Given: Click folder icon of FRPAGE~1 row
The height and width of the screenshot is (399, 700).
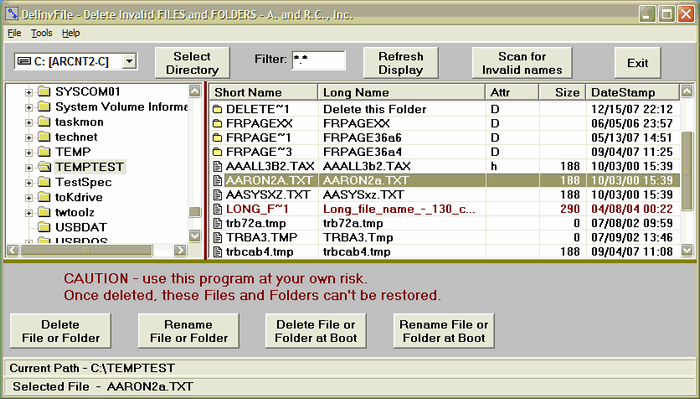Looking at the screenshot, I should pyautogui.click(x=217, y=138).
